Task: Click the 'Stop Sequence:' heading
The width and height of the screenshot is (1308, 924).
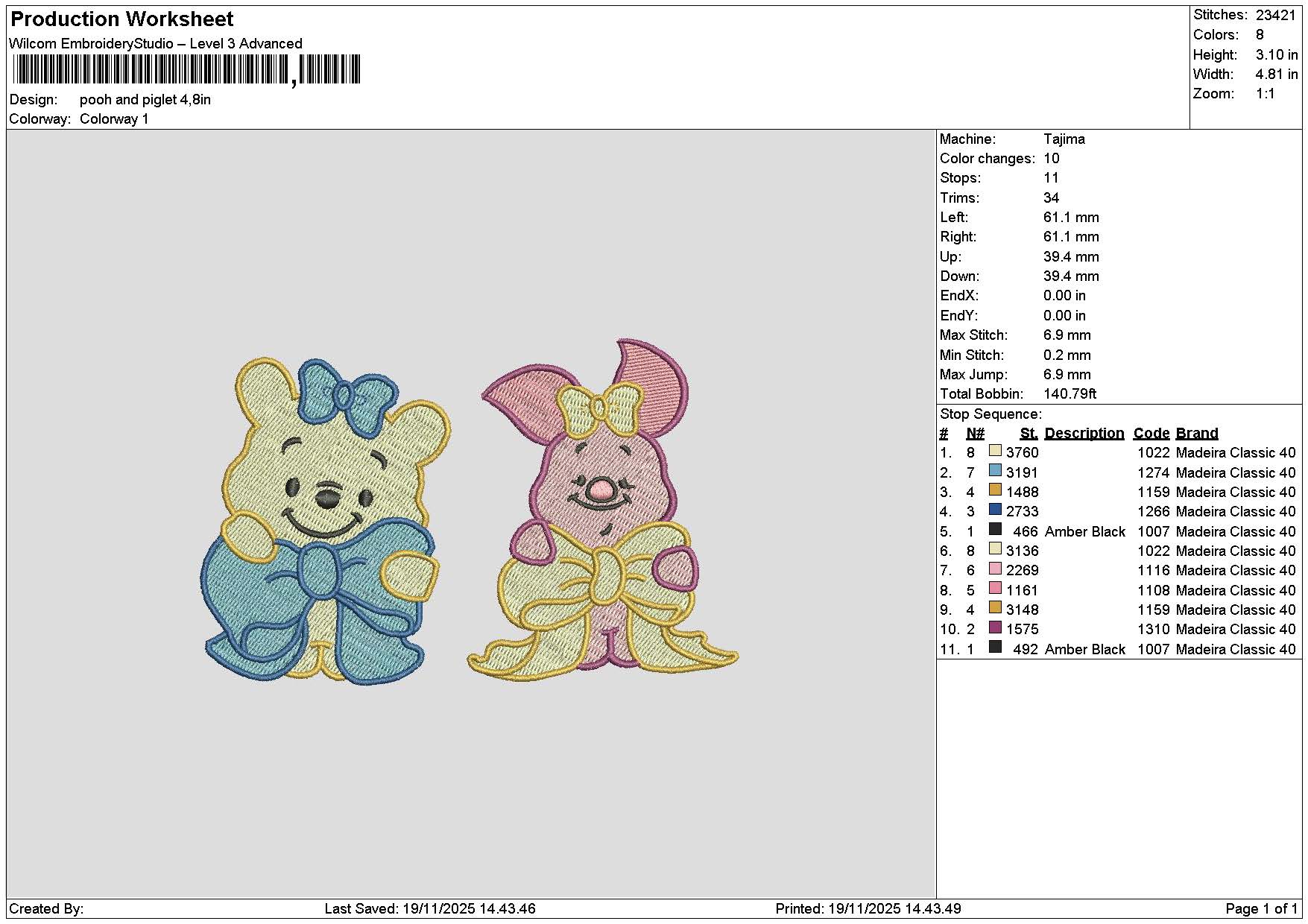Action: 991,414
